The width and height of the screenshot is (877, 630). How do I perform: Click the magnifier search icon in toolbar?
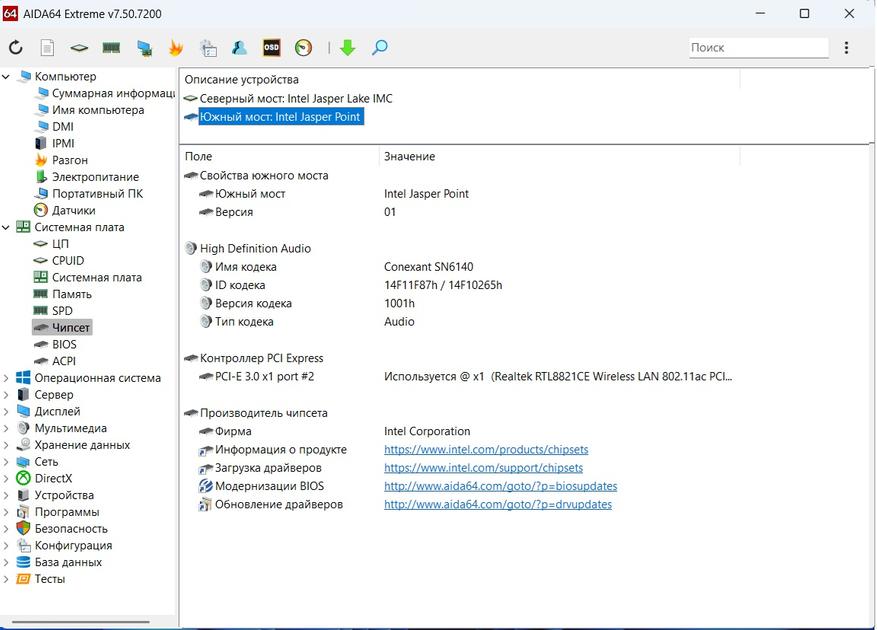tap(380, 48)
